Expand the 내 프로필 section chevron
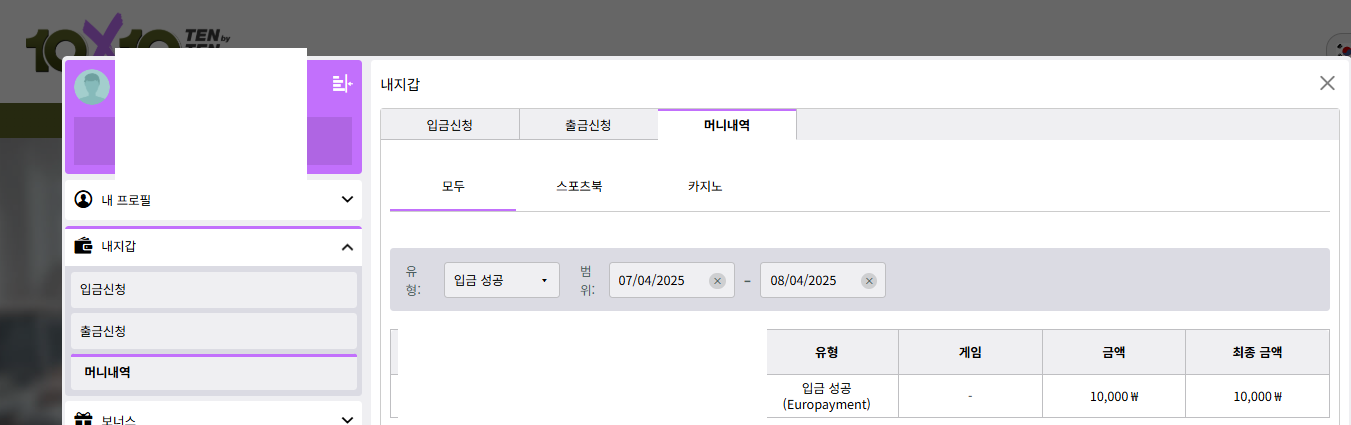The image size is (1351, 425). [347, 199]
